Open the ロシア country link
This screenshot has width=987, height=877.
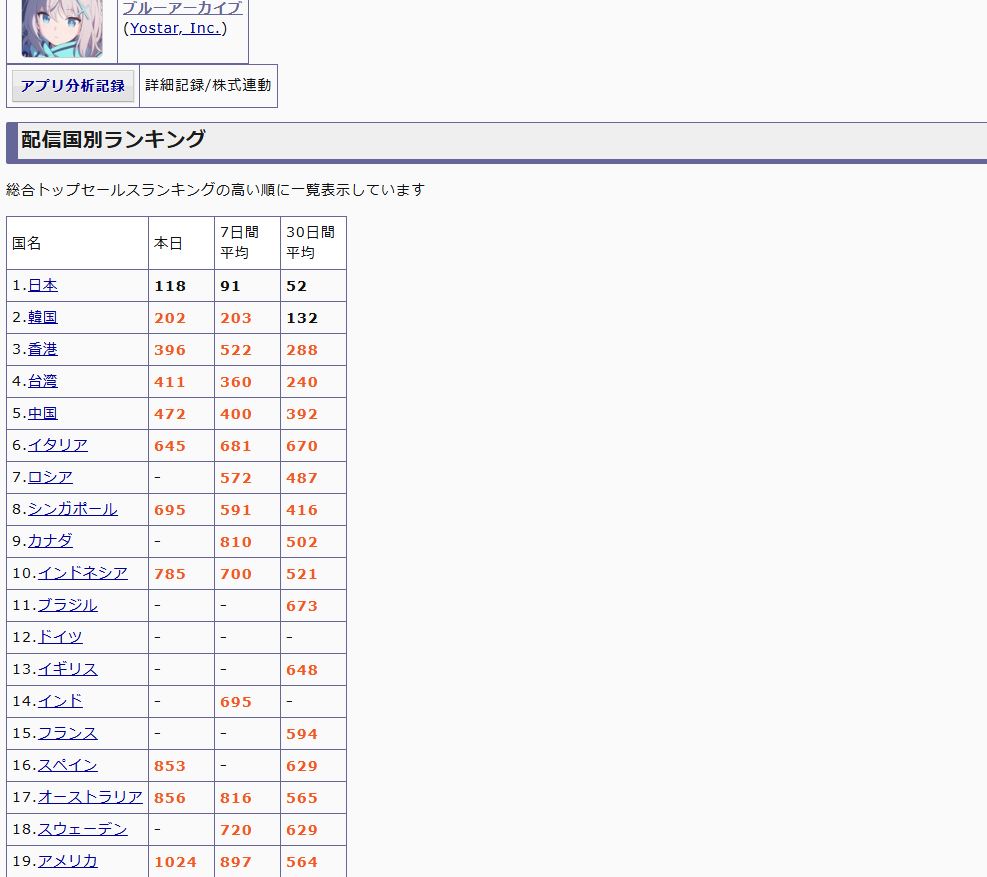pos(50,477)
